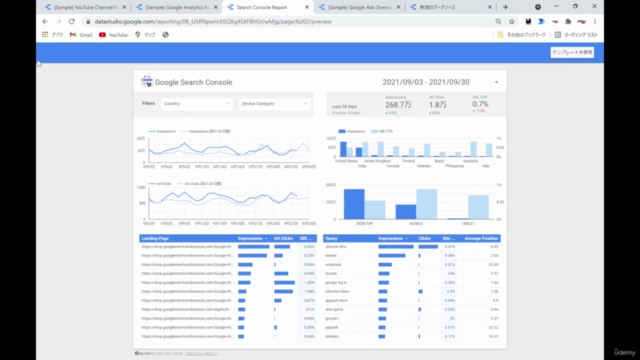Reload the page with the refresh icon
640x360 pixels.
tap(72, 22)
